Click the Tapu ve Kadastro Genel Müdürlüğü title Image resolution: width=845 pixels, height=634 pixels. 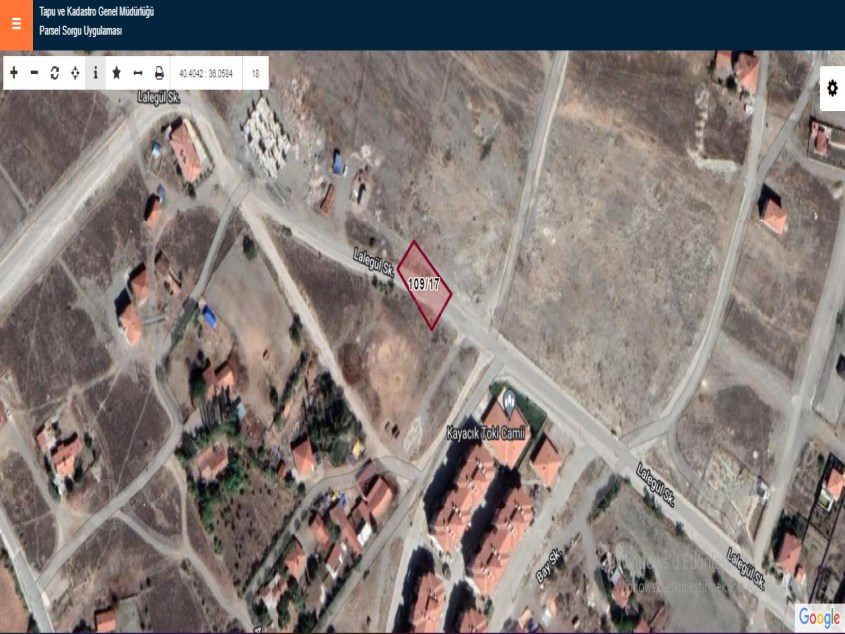(96, 12)
